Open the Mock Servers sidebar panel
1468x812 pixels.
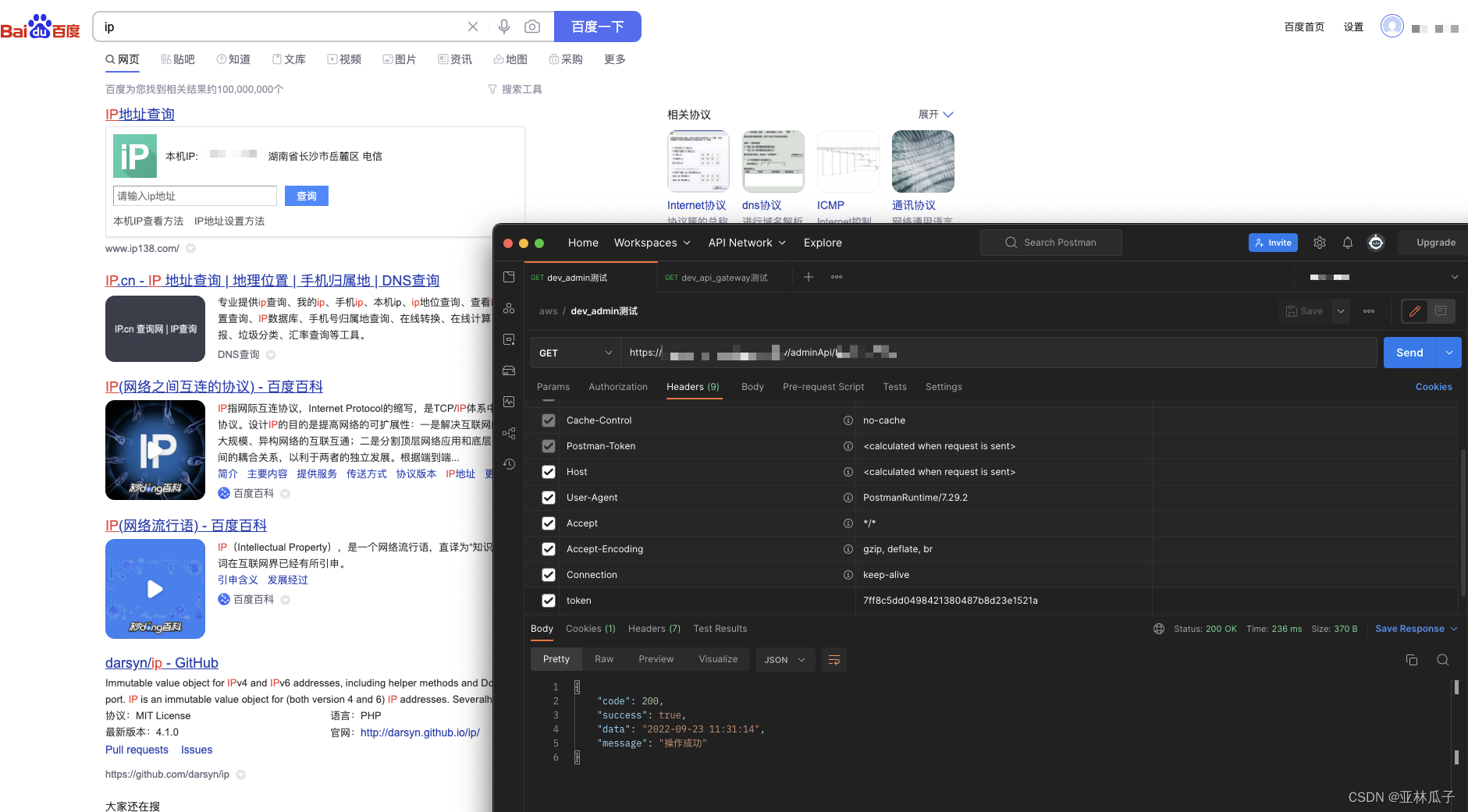(509, 371)
